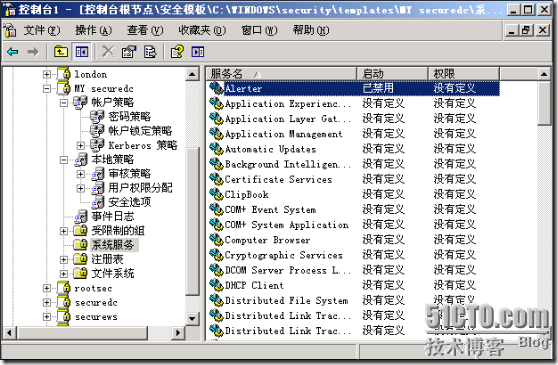Click the Automatic Updates service icon
Image resolution: width=558 pixels, height=365 pixels.
pyautogui.click(x=216, y=149)
